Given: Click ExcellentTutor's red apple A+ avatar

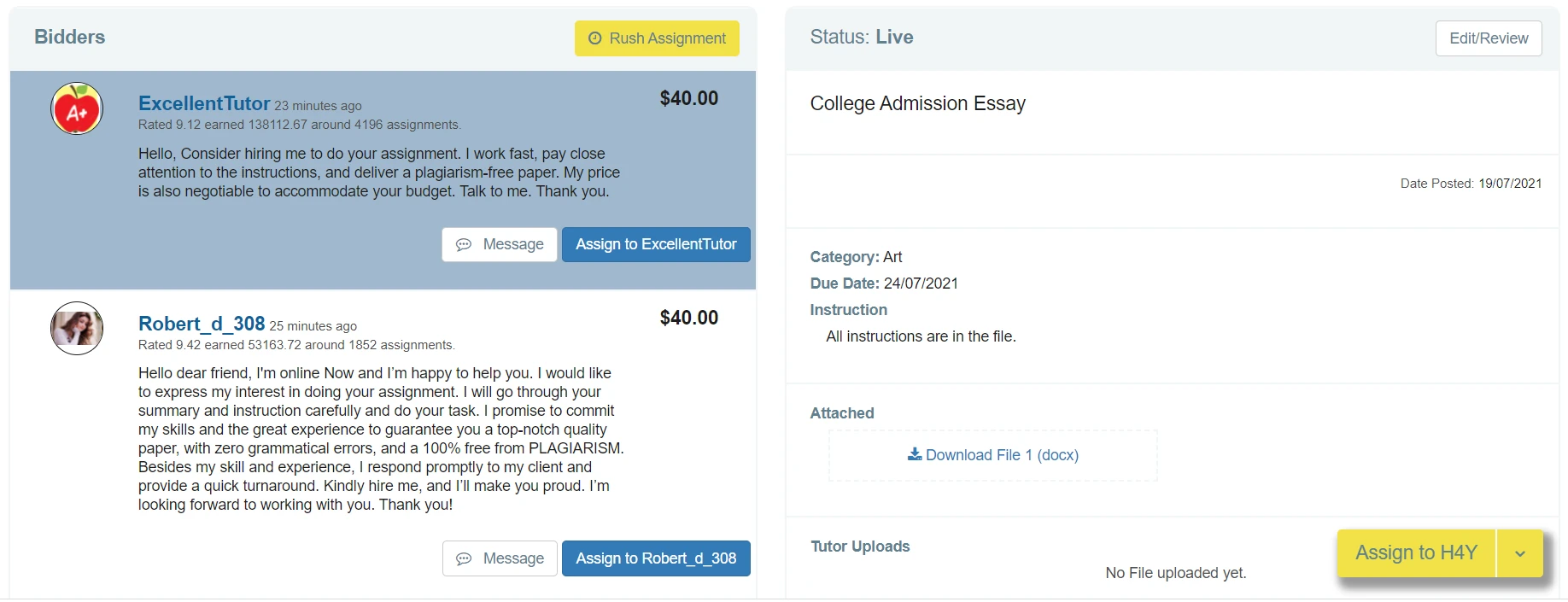Looking at the screenshot, I should coord(77,108).
